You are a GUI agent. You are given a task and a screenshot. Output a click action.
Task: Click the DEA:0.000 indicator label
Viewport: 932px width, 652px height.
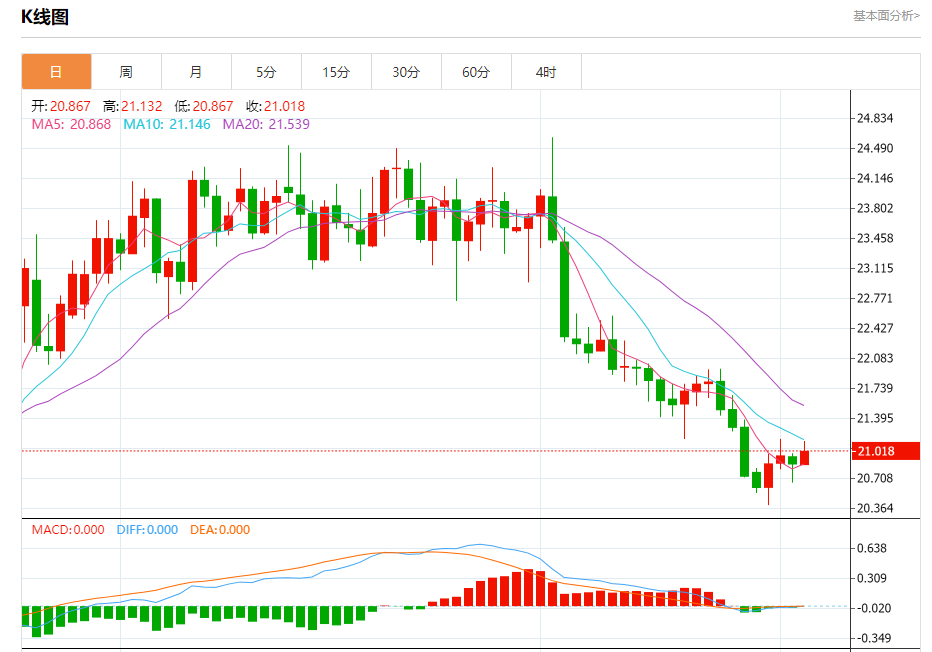pyautogui.click(x=220, y=530)
